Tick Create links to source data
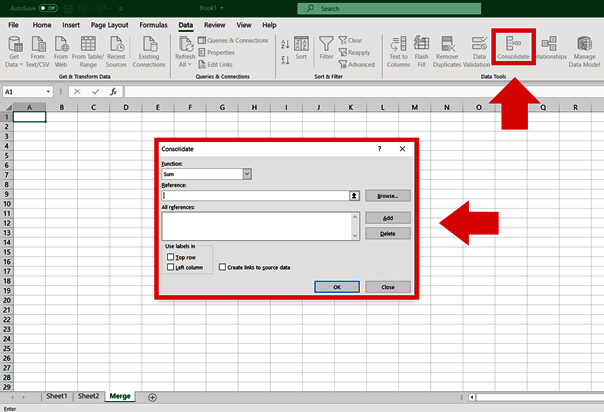 point(223,268)
